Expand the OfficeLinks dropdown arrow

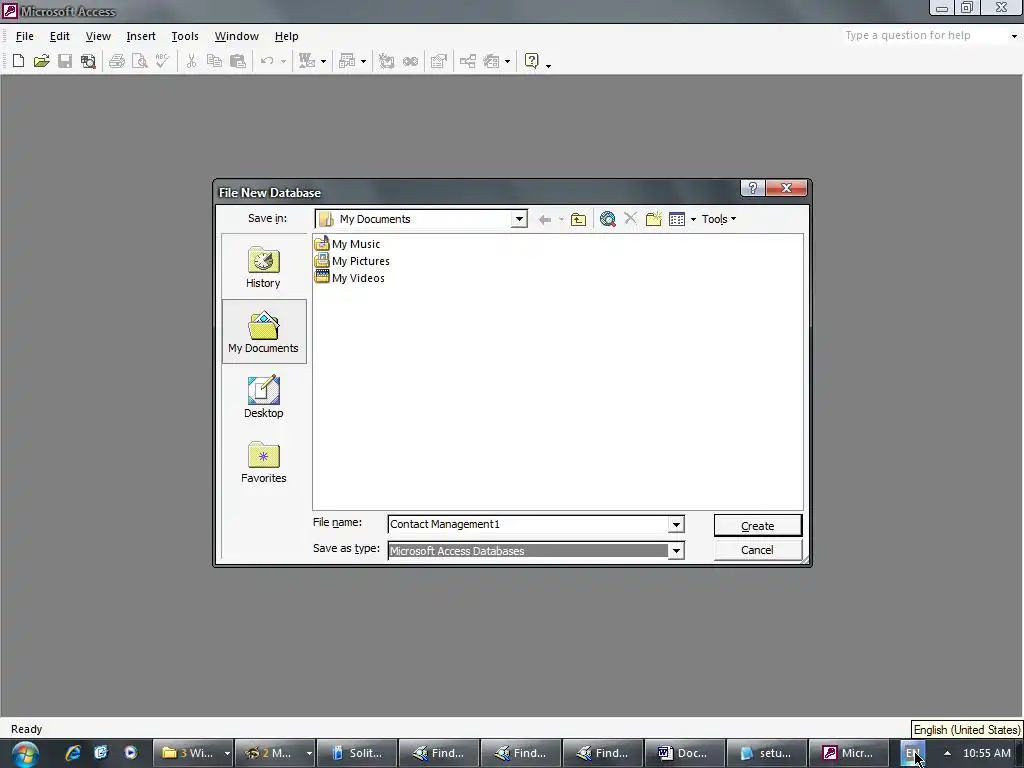[x=323, y=61]
